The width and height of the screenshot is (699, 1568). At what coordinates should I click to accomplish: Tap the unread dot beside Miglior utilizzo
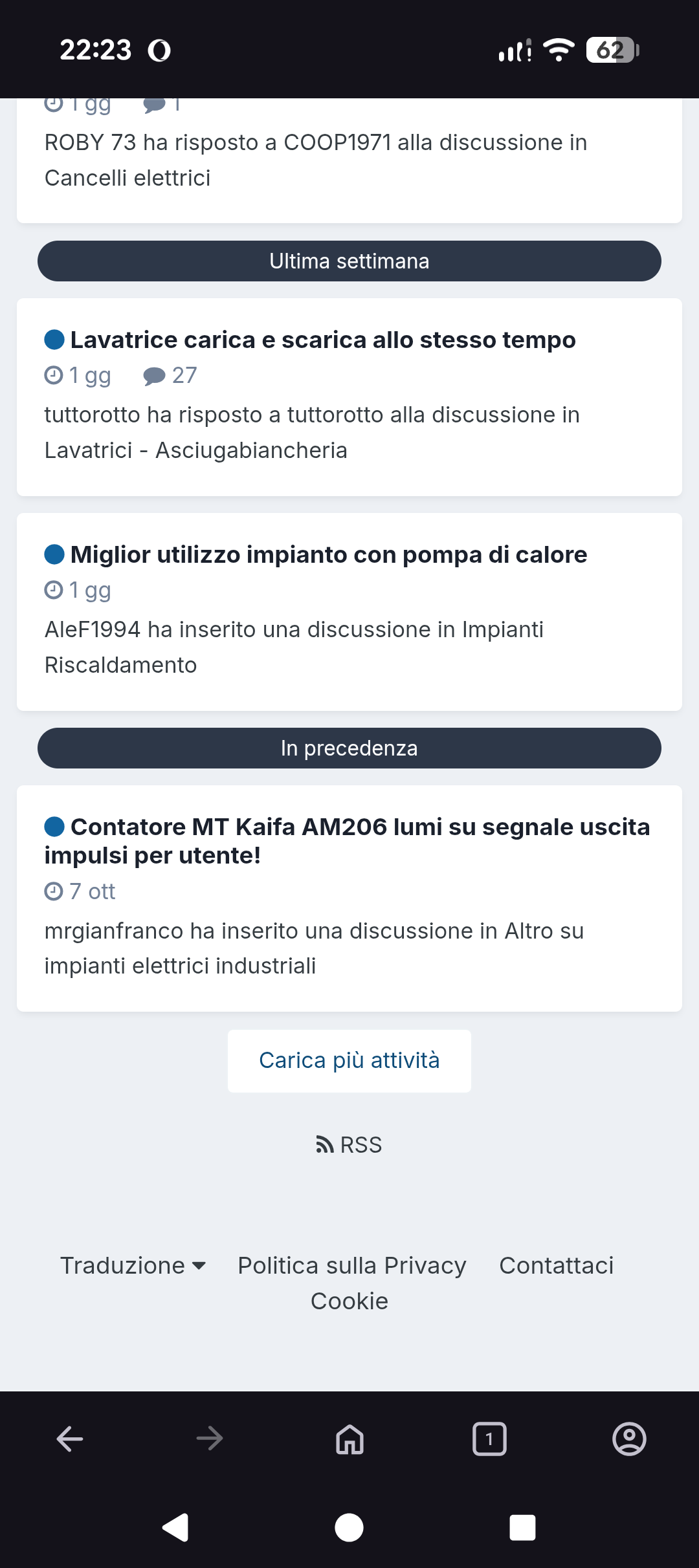(54, 554)
